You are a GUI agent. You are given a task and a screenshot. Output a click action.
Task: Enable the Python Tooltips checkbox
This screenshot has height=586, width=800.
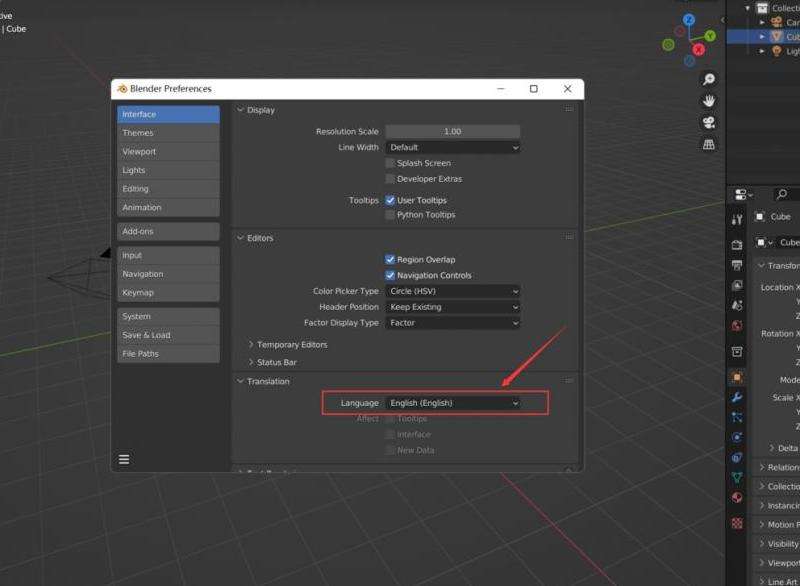[x=390, y=215]
